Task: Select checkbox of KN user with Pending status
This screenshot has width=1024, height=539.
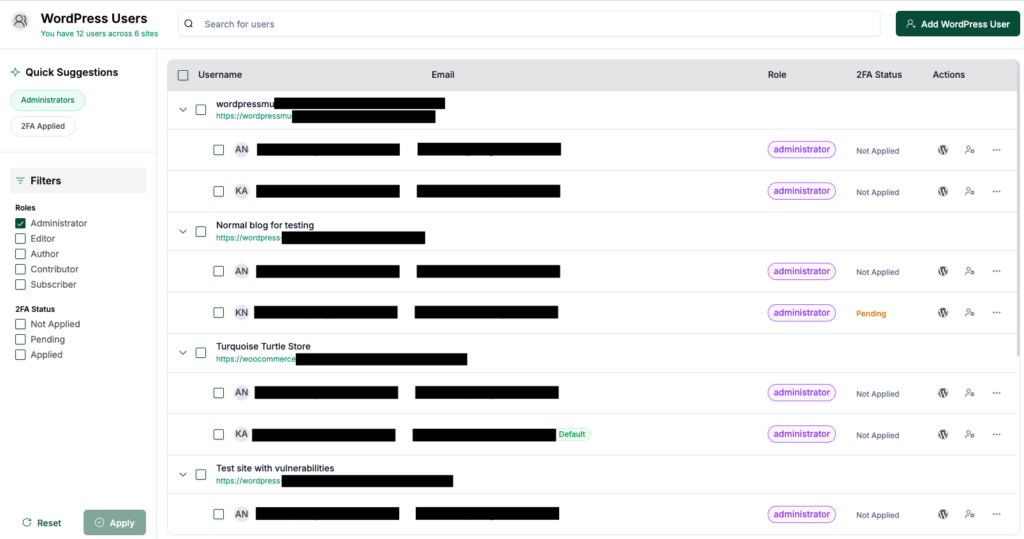Action: pos(219,312)
